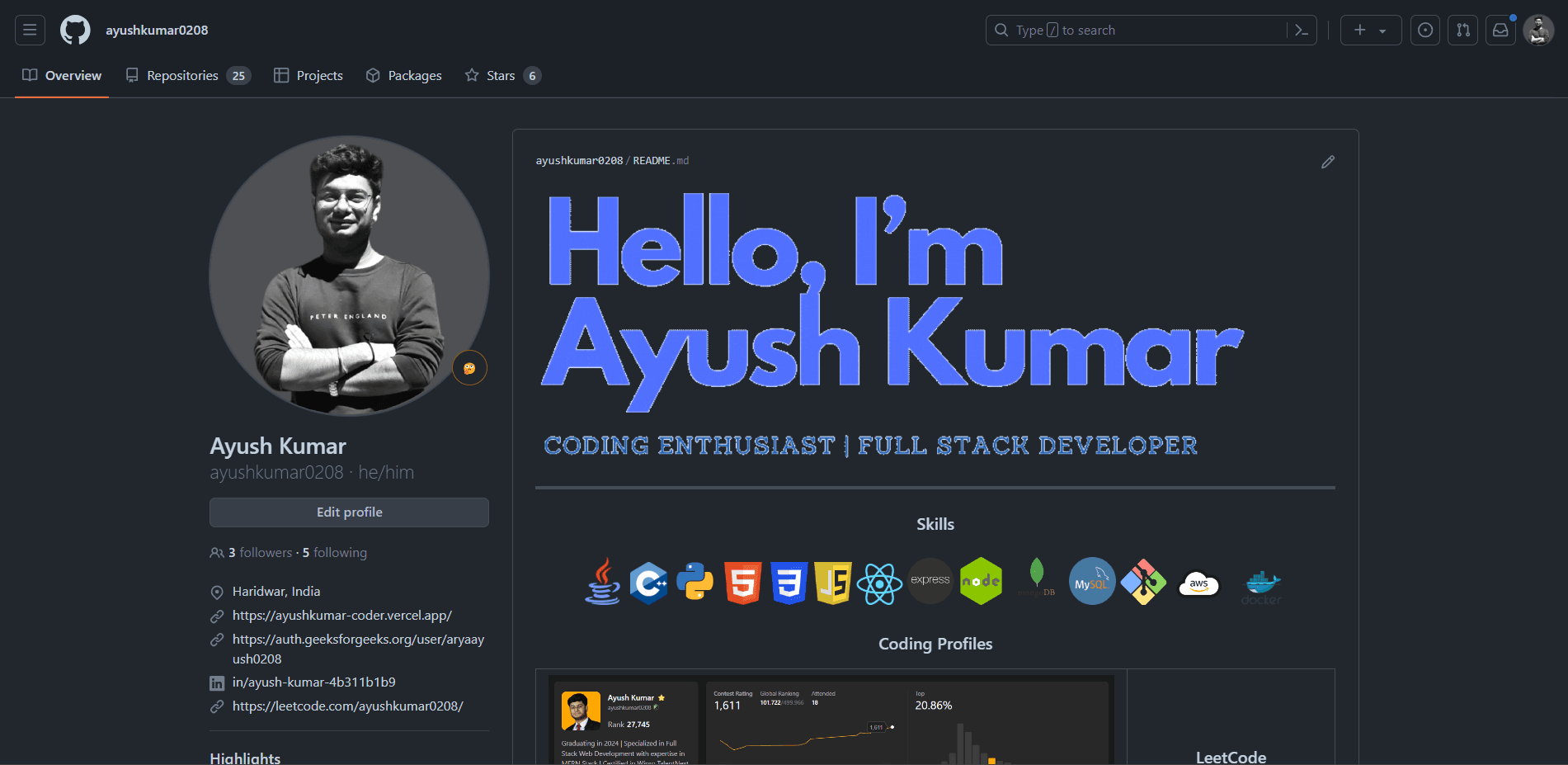
Task: Open the Issues icon in header
Action: point(1424,31)
